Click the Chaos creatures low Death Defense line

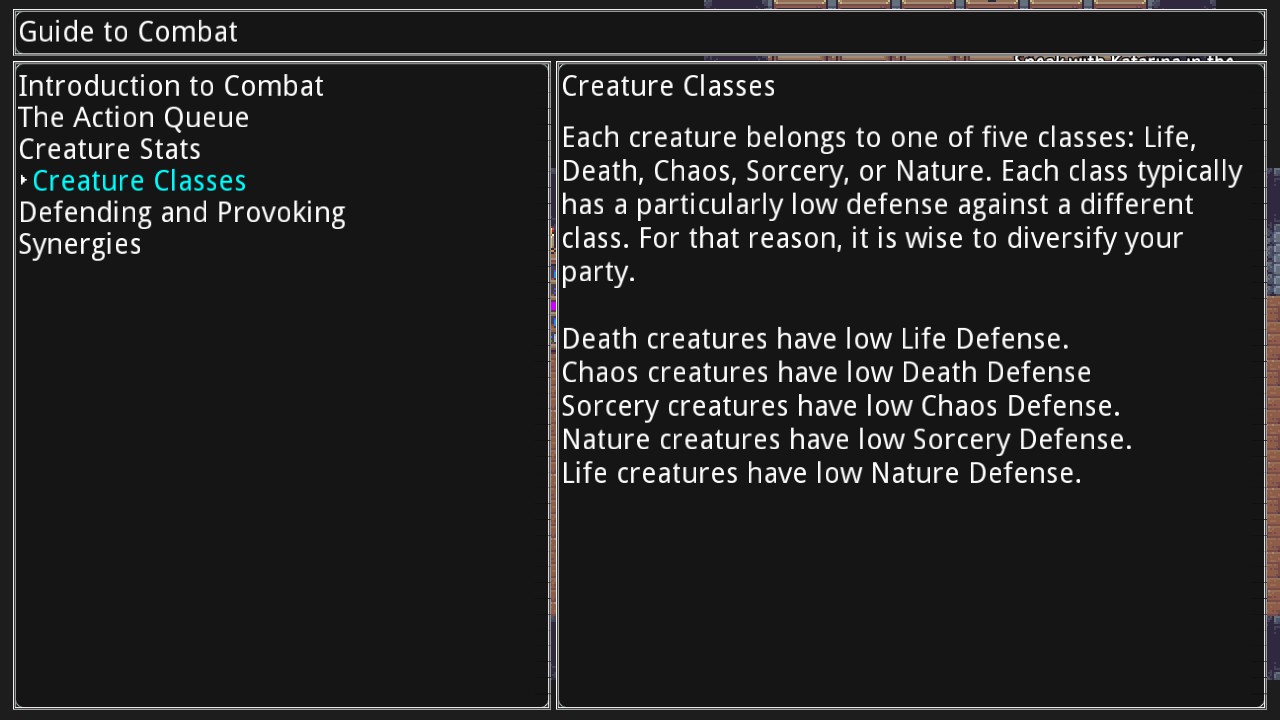826,373
